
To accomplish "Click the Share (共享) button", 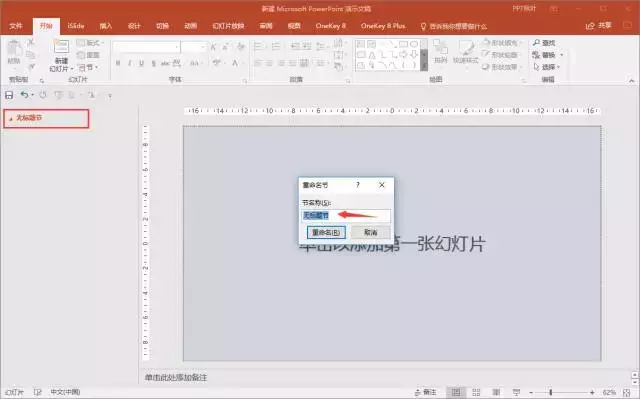I will point(599,26).
